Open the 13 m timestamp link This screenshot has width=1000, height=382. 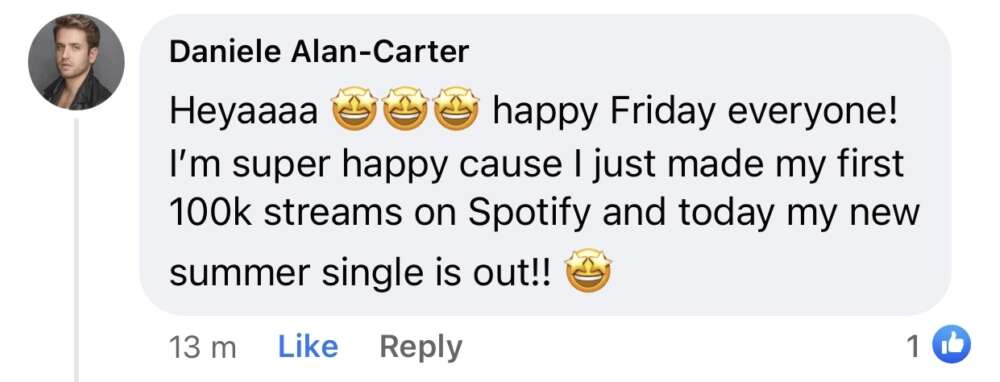202,348
